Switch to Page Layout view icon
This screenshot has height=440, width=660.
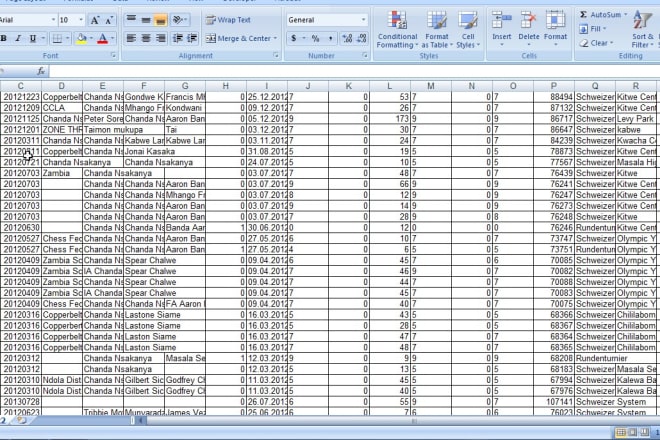point(633,432)
